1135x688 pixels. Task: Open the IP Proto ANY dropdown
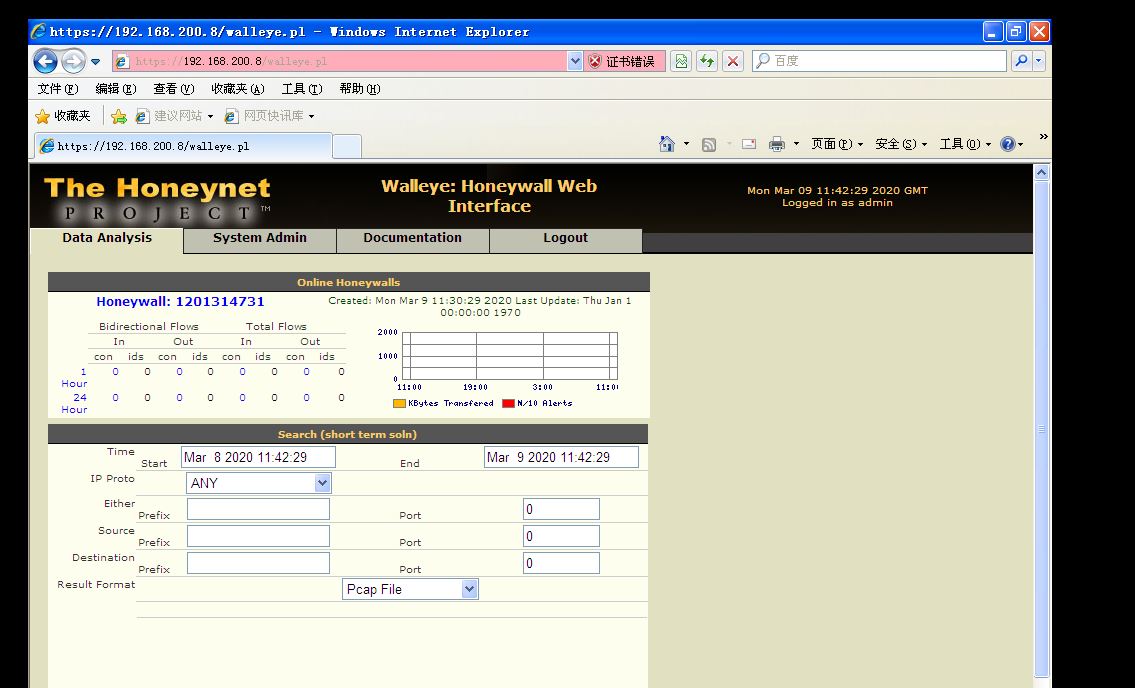pyautogui.click(x=258, y=483)
